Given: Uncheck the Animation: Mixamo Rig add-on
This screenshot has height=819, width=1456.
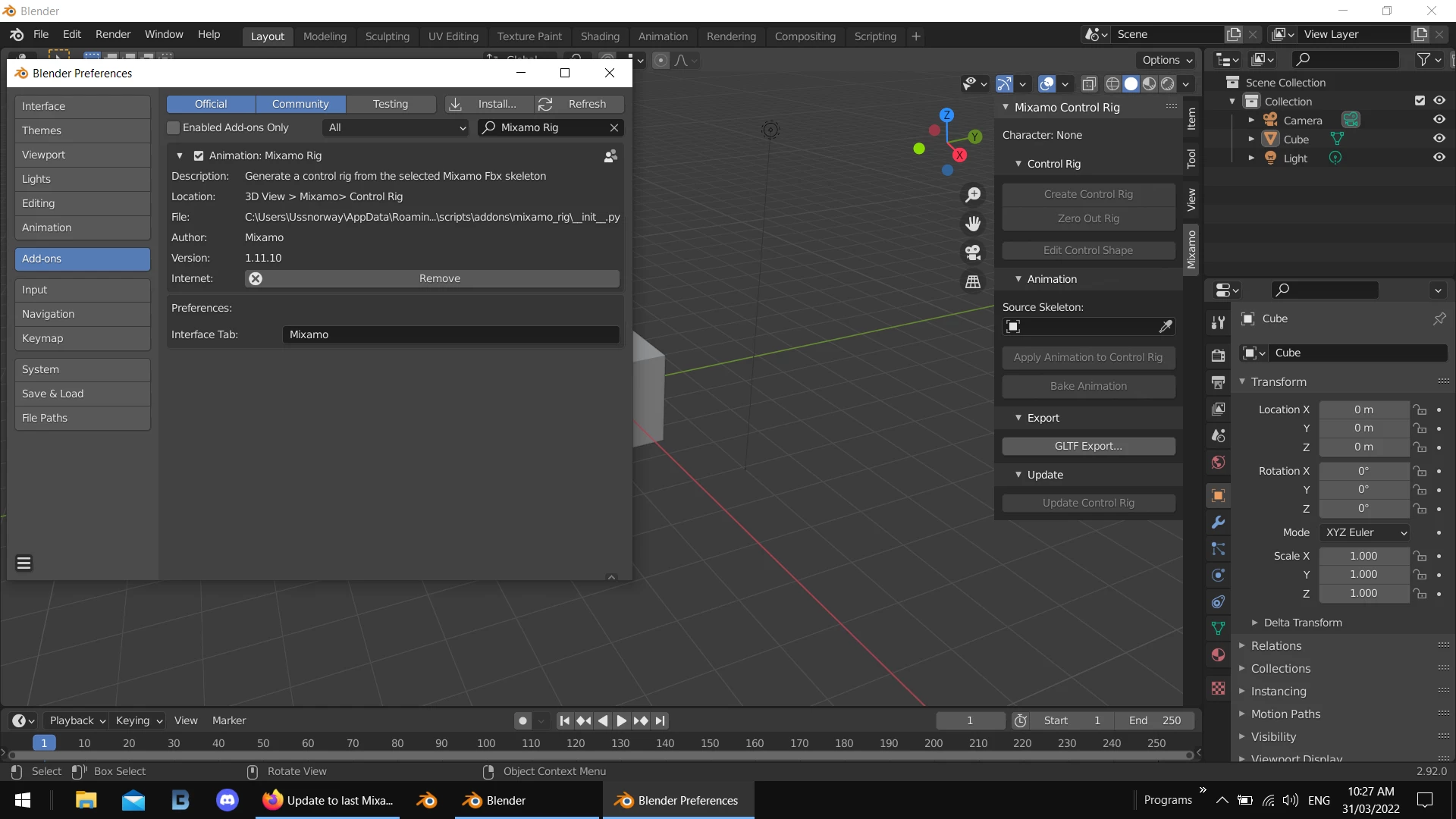Looking at the screenshot, I should (199, 155).
